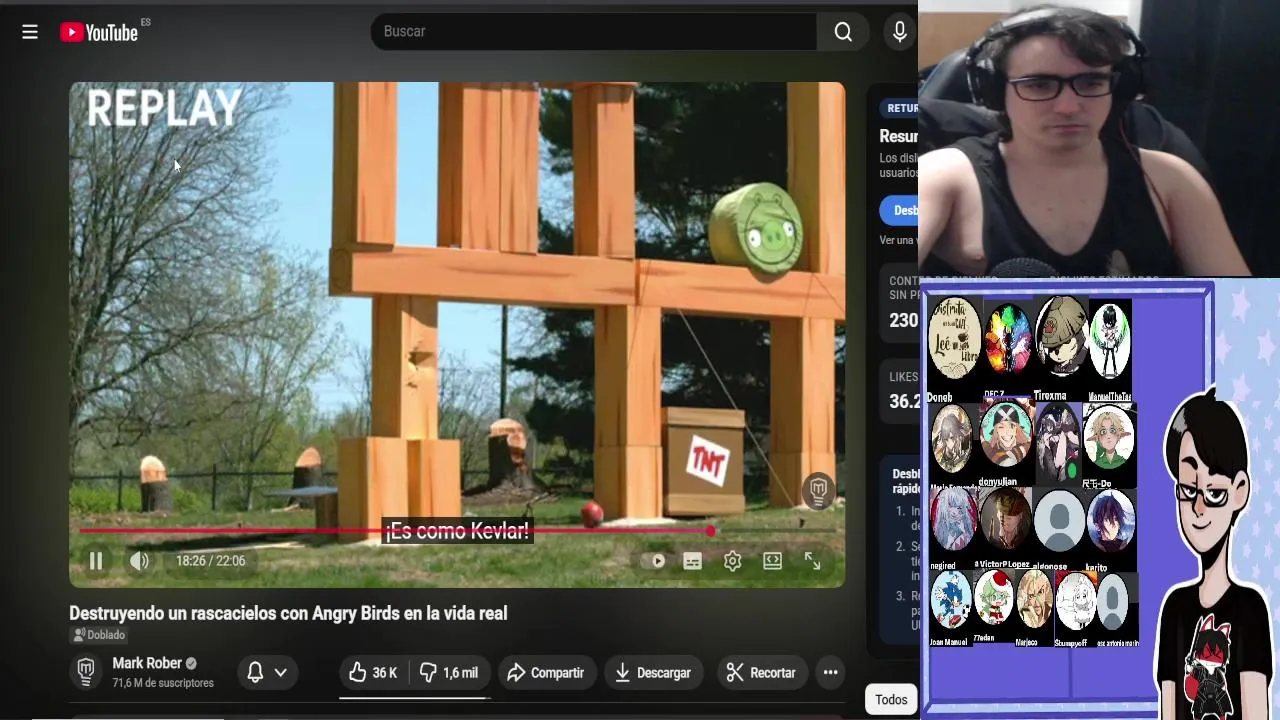Select the Todos filter chip
This screenshot has height=720, width=1280.
[x=891, y=700]
